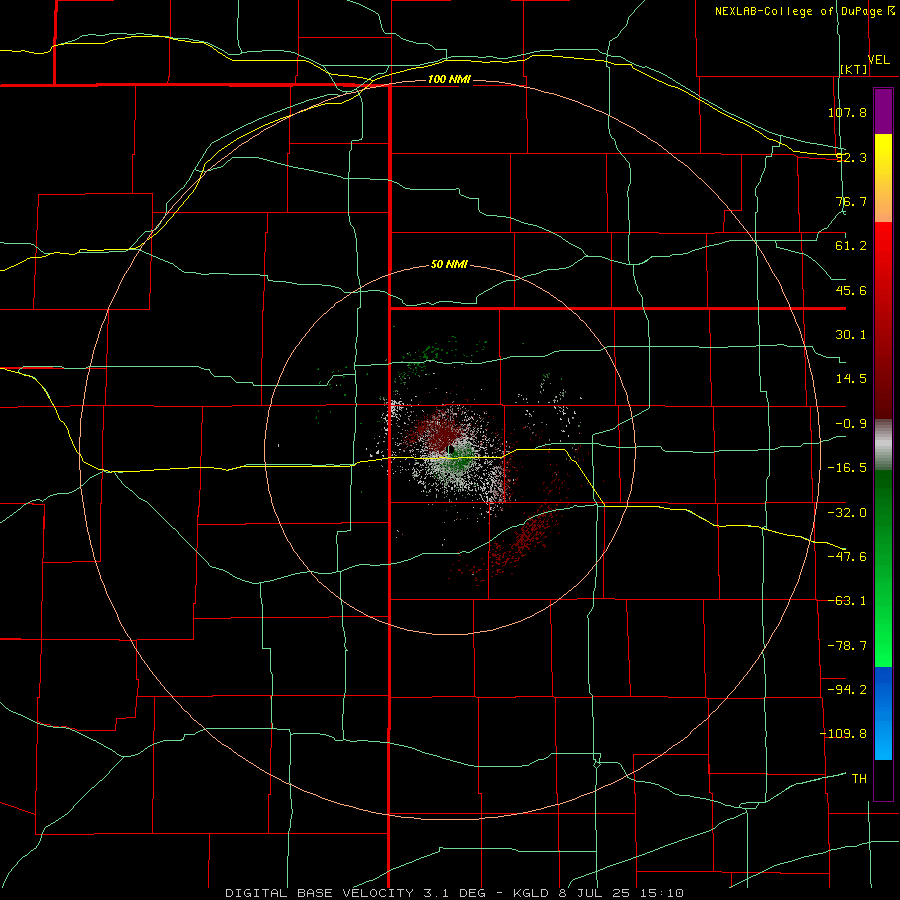Pick the yellow-orange segment of color bar
Image resolution: width=900 pixels, height=900 pixels.
(883, 178)
